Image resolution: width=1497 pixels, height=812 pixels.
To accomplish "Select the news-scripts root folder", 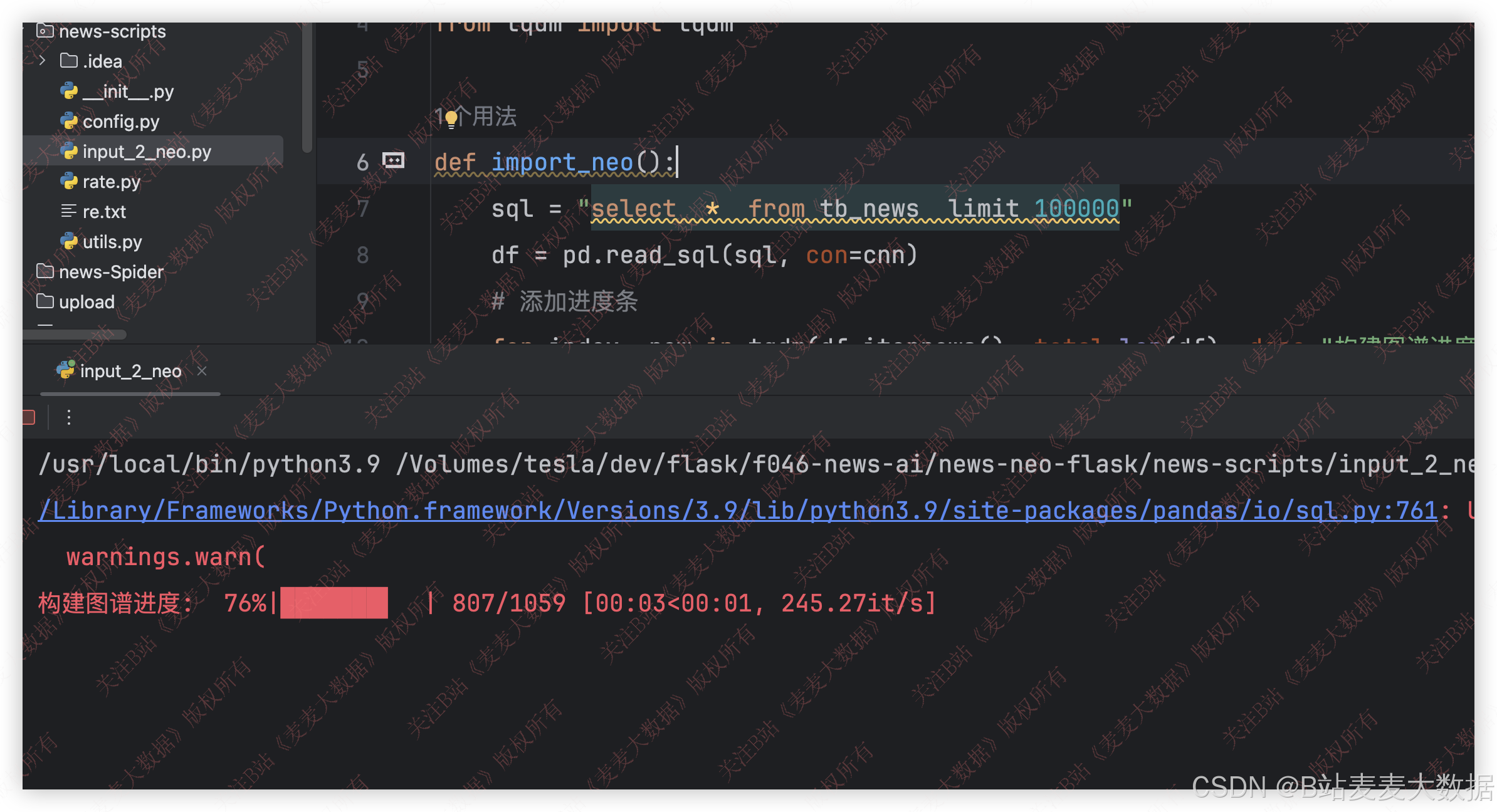I will tap(112, 31).
